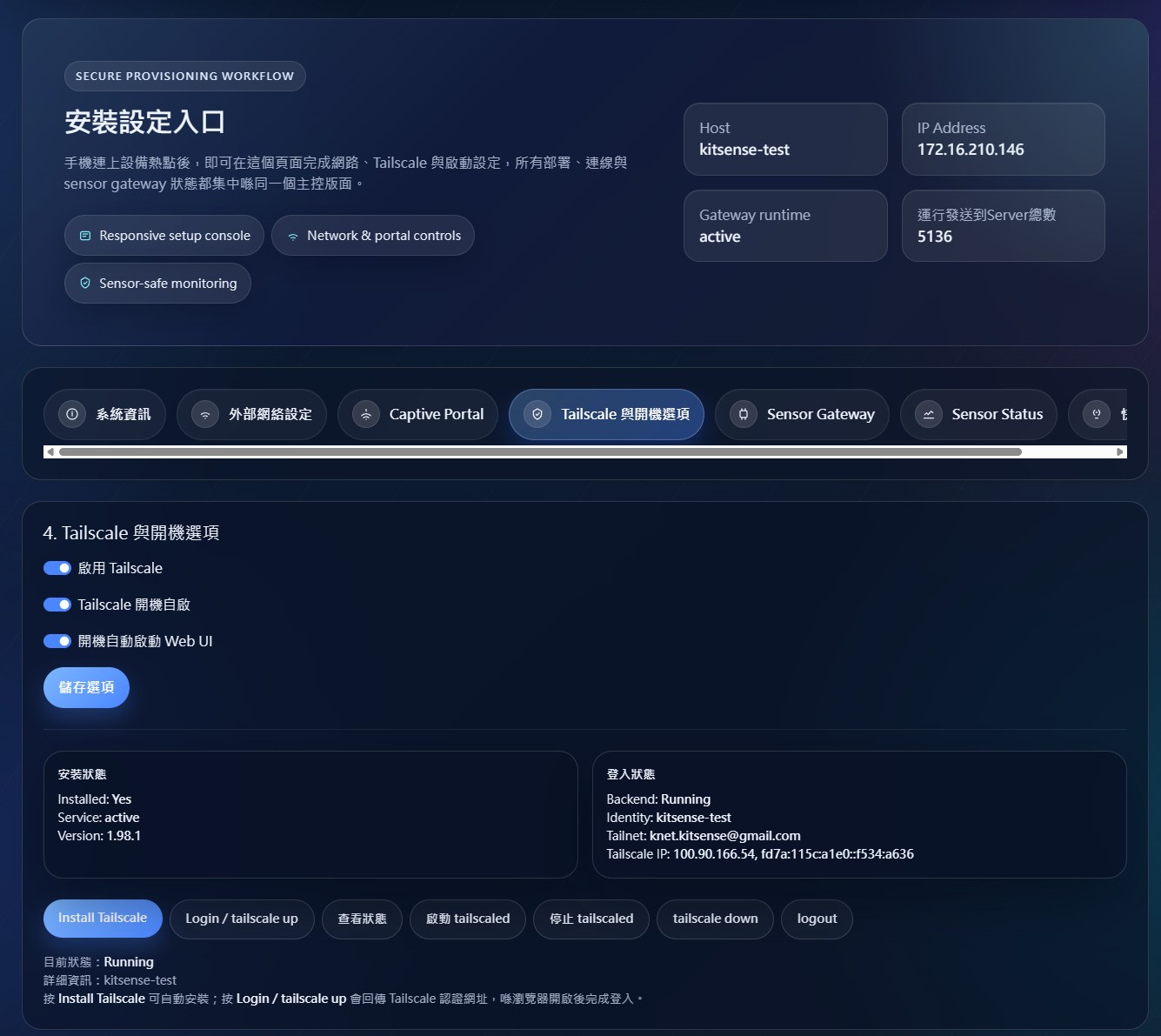The height and width of the screenshot is (1036, 1161).
Task: Click the 4. Tailscale 與開機選項 section heading
Action: (131, 532)
